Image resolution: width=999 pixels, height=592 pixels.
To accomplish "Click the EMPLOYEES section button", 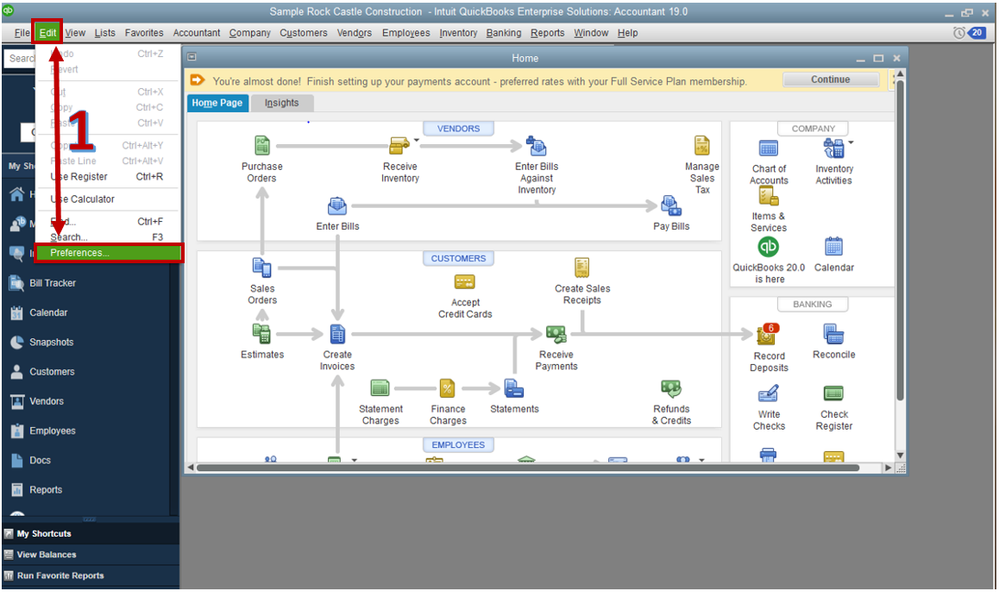I will click(x=458, y=445).
